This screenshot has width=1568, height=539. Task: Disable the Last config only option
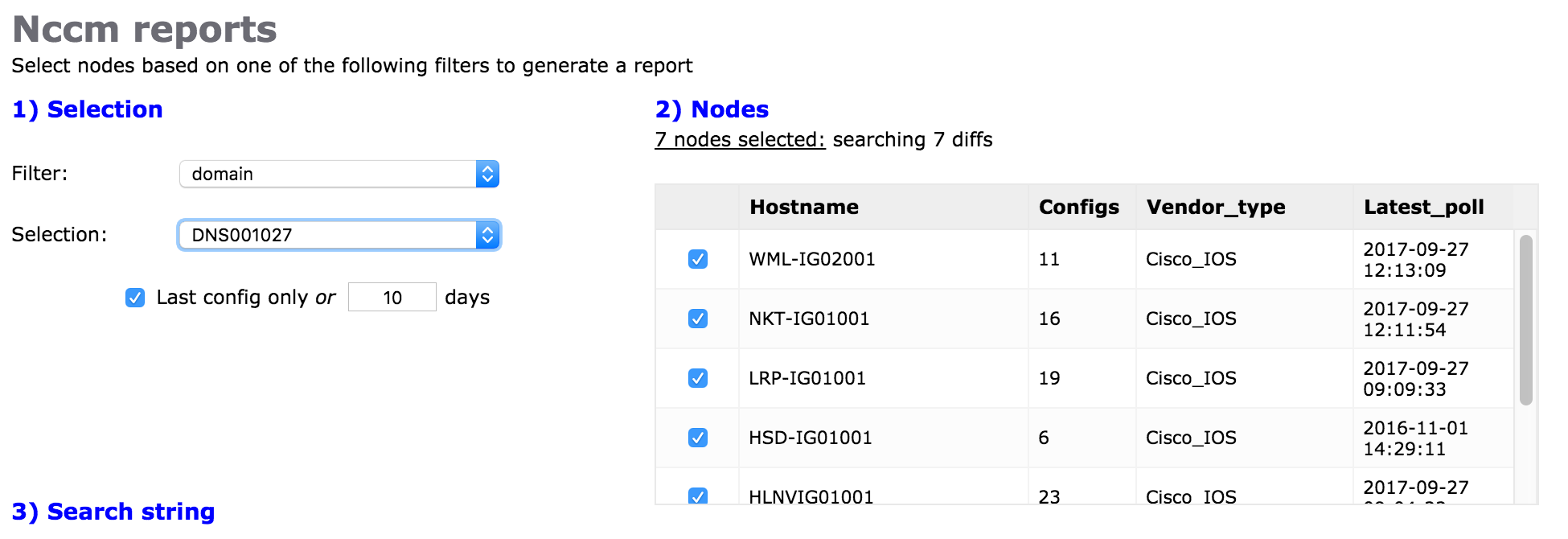pyautogui.click(x=135, y=298)
